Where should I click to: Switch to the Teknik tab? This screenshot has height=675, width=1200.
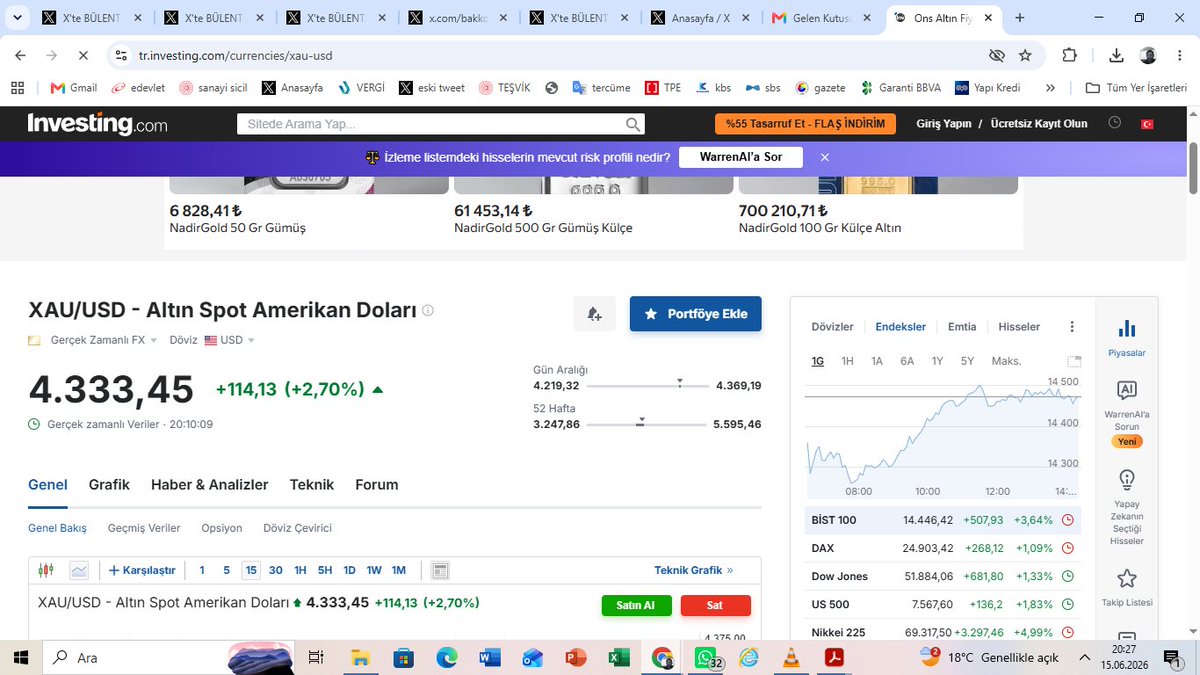(312, 485)
